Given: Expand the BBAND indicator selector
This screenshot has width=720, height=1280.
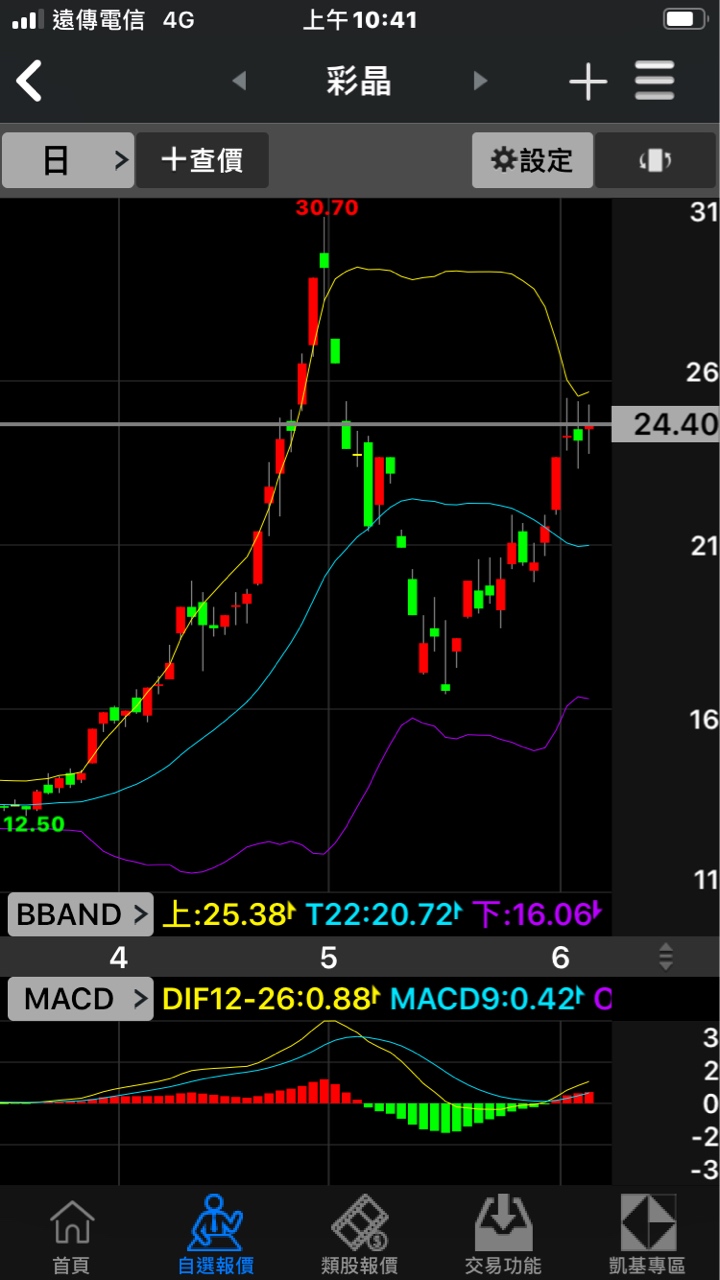Looking at the screenshot, I should (81, 914).
